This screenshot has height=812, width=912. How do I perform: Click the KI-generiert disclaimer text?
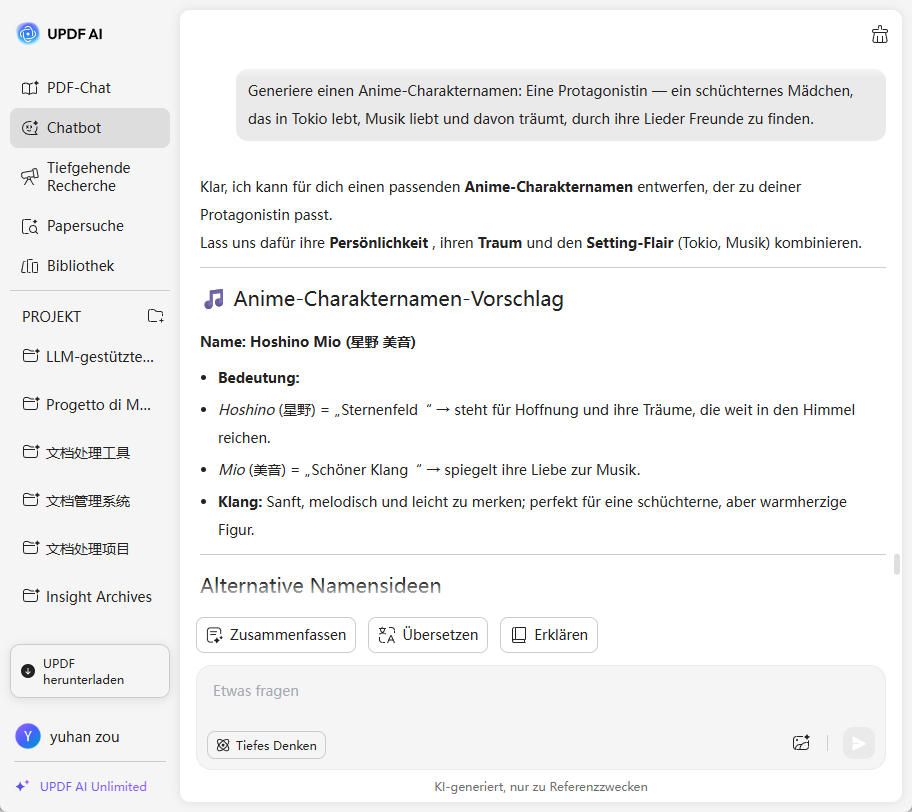pyautogui.click(x=541, y=786)
